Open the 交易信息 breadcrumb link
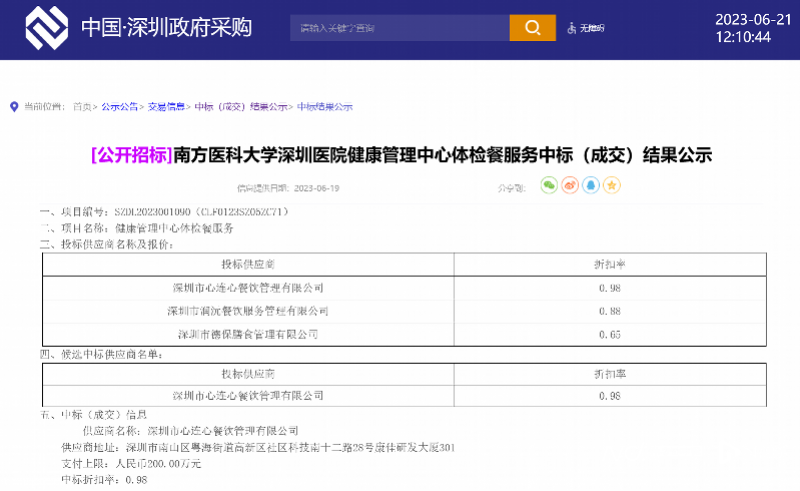This screenshot has width=800, height=491. [x=166, y=107]
